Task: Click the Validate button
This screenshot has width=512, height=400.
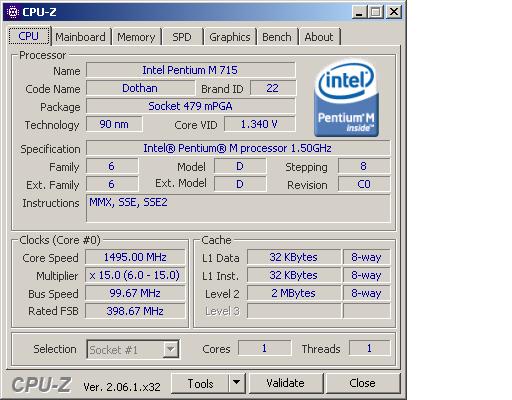Action: (x=286, y=383)
